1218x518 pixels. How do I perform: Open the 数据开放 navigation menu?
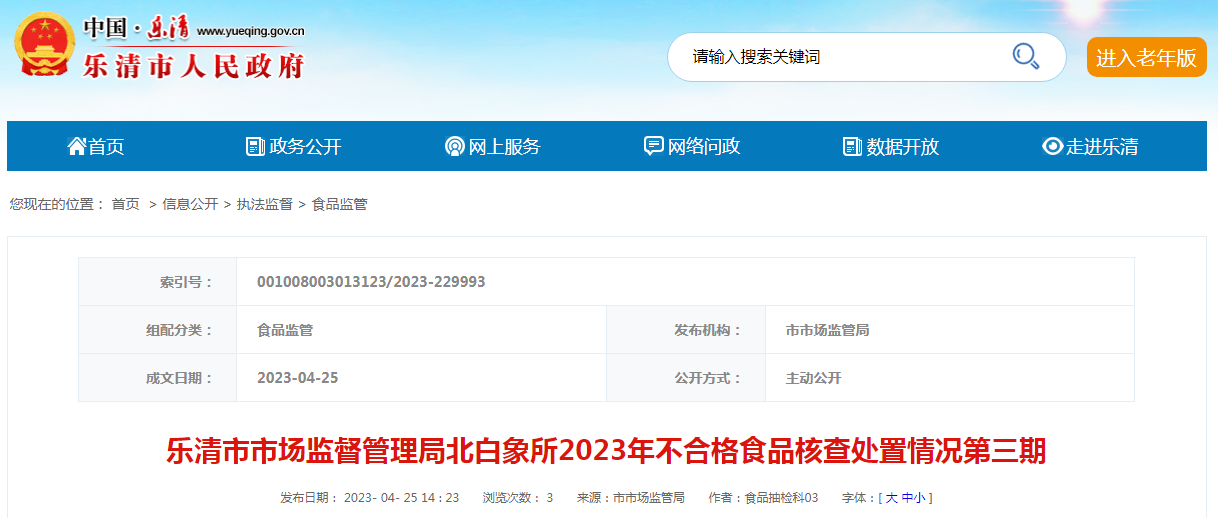coord(902,147)
